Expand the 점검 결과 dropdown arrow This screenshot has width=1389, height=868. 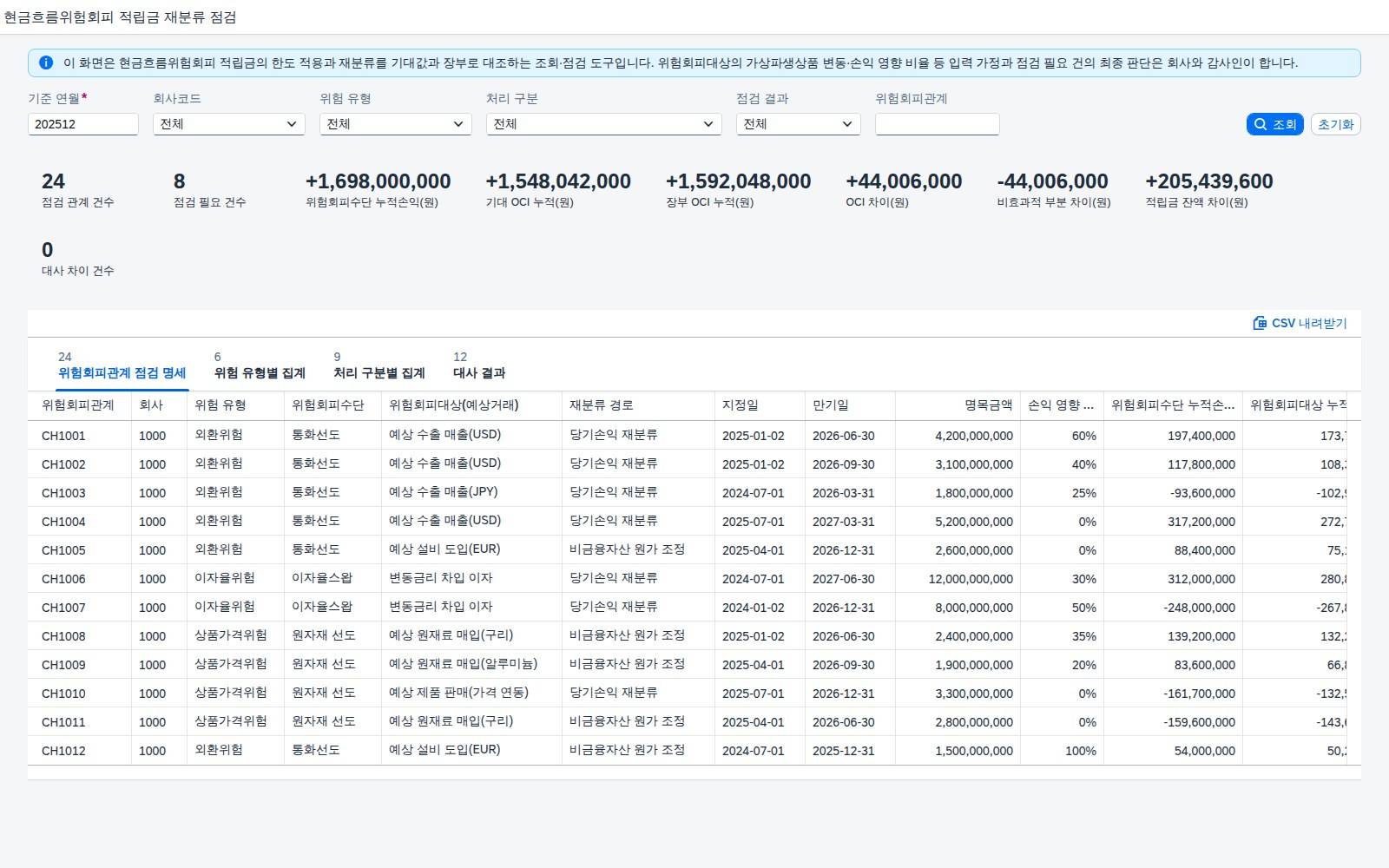pos(847,124)
